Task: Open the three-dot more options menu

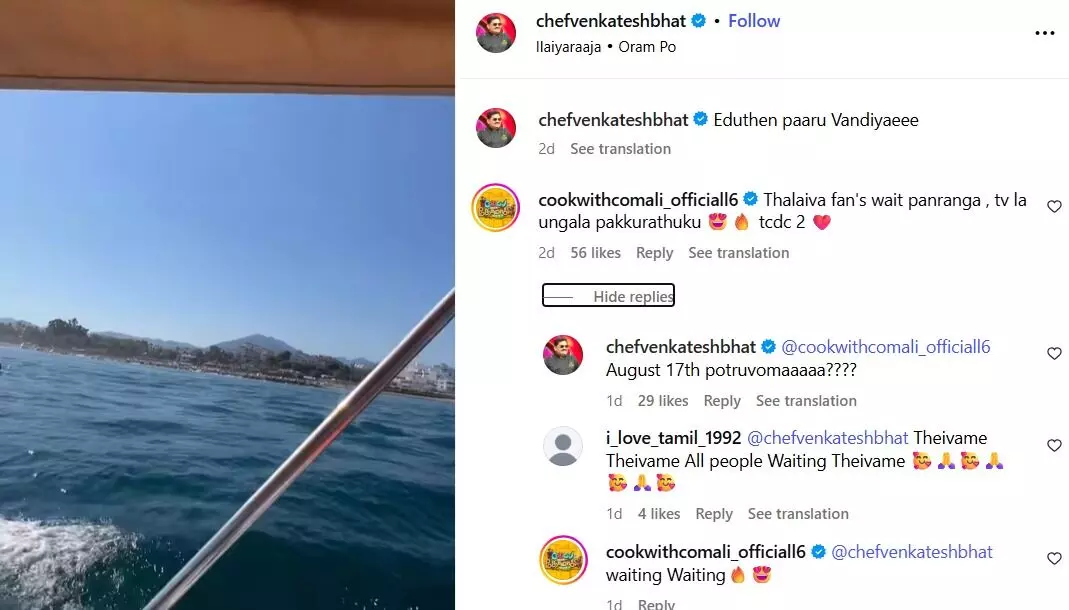Action: pos(1044,33)
